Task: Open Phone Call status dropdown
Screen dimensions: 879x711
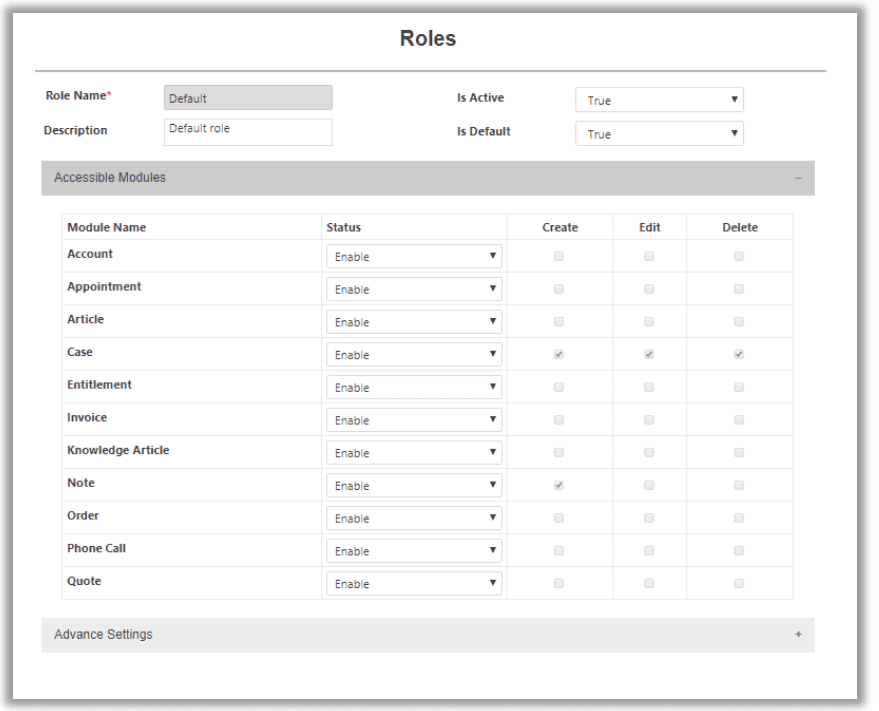Action: pos(414,551)
